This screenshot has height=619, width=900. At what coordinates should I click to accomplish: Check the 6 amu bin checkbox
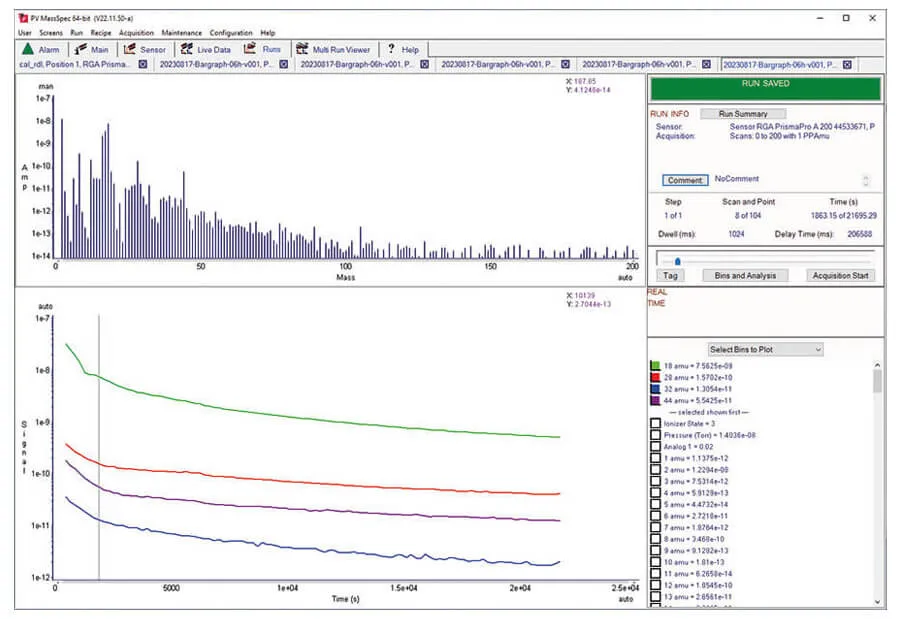pyautogui.click(x=655, y=516)
